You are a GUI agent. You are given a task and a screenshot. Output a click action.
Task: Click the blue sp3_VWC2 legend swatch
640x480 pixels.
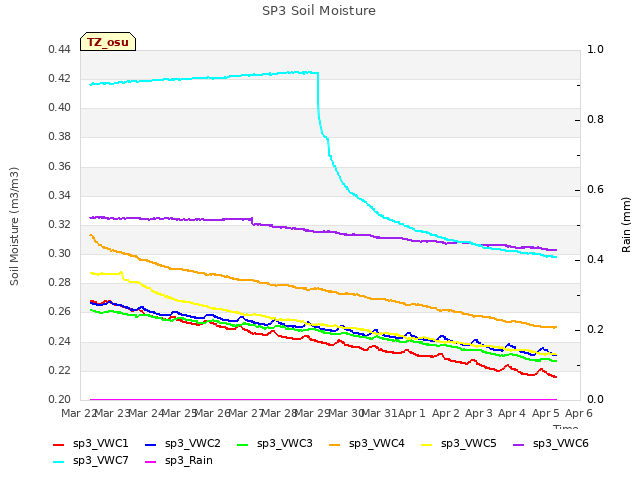(x=151, y=444)
